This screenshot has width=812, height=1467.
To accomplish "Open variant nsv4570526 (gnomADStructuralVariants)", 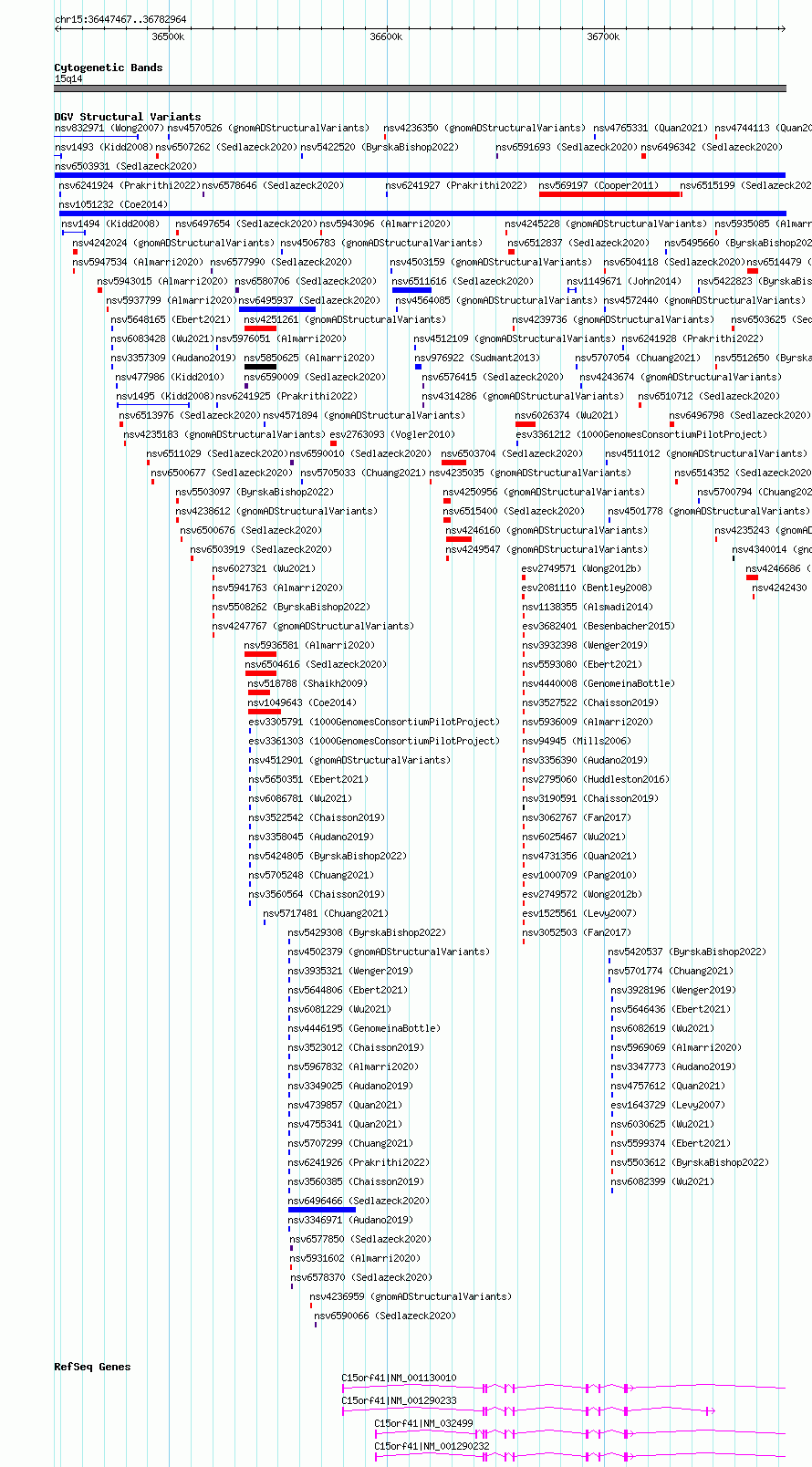I will 268,128.
